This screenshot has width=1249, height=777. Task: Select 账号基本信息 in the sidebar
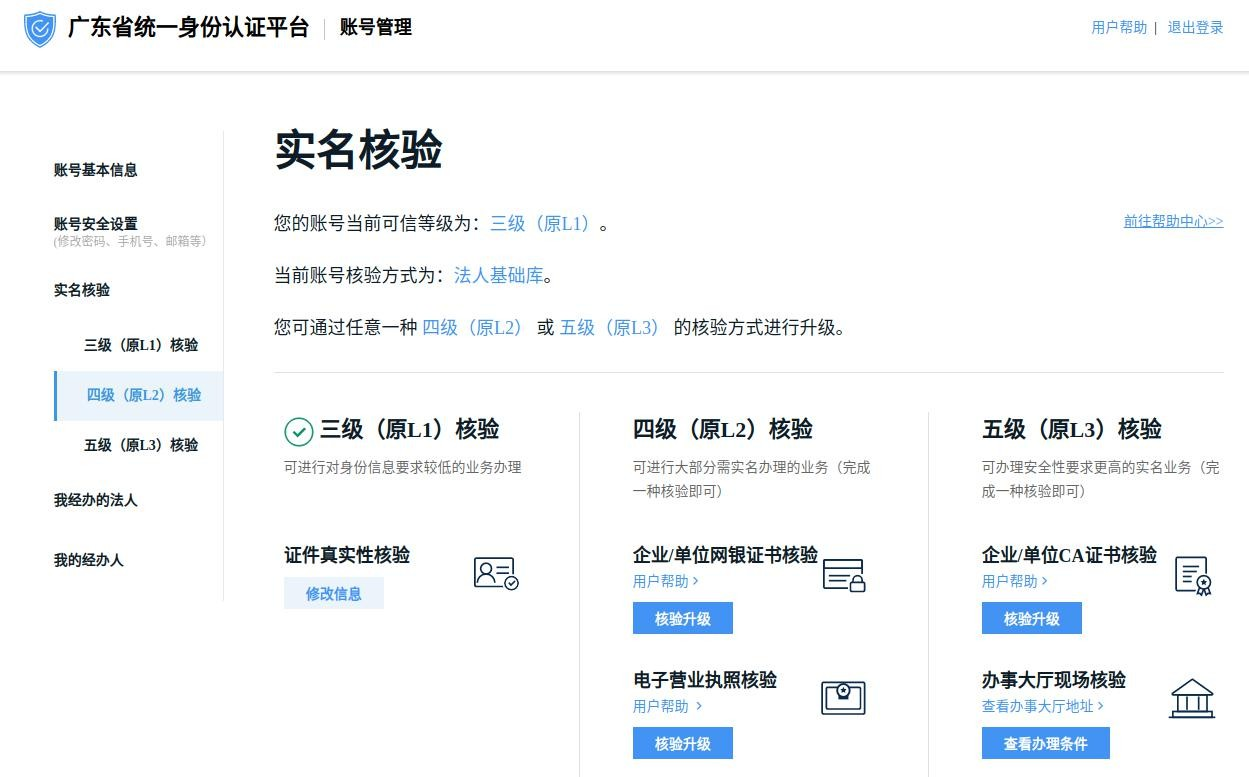click(x=96, y=170)
